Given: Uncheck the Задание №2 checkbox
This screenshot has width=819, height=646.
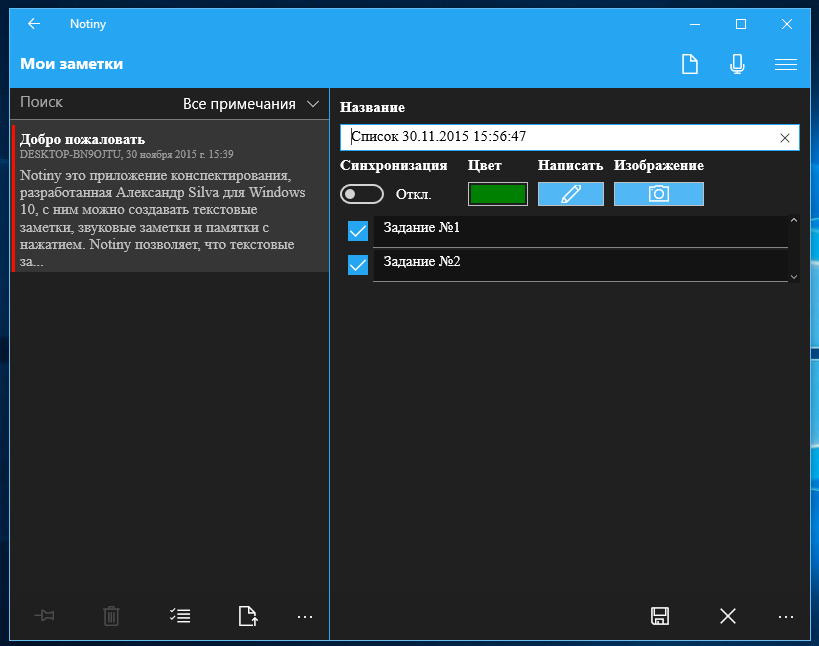Looking at the screenshot, I should coord(358,265).
